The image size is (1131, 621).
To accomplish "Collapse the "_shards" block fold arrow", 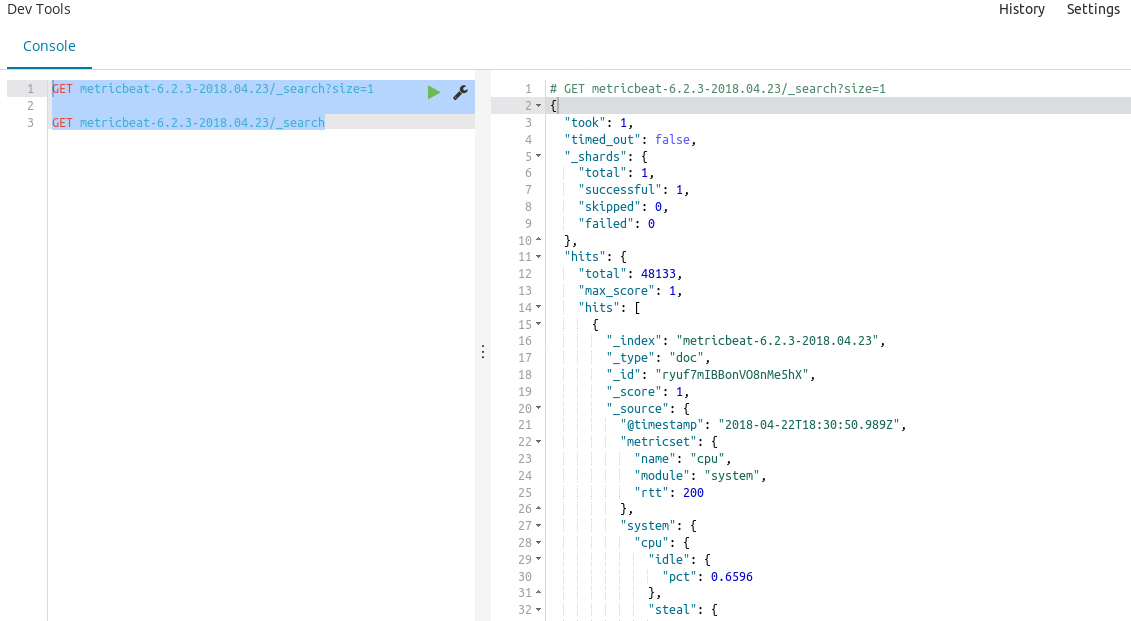I will coord(538,157).
